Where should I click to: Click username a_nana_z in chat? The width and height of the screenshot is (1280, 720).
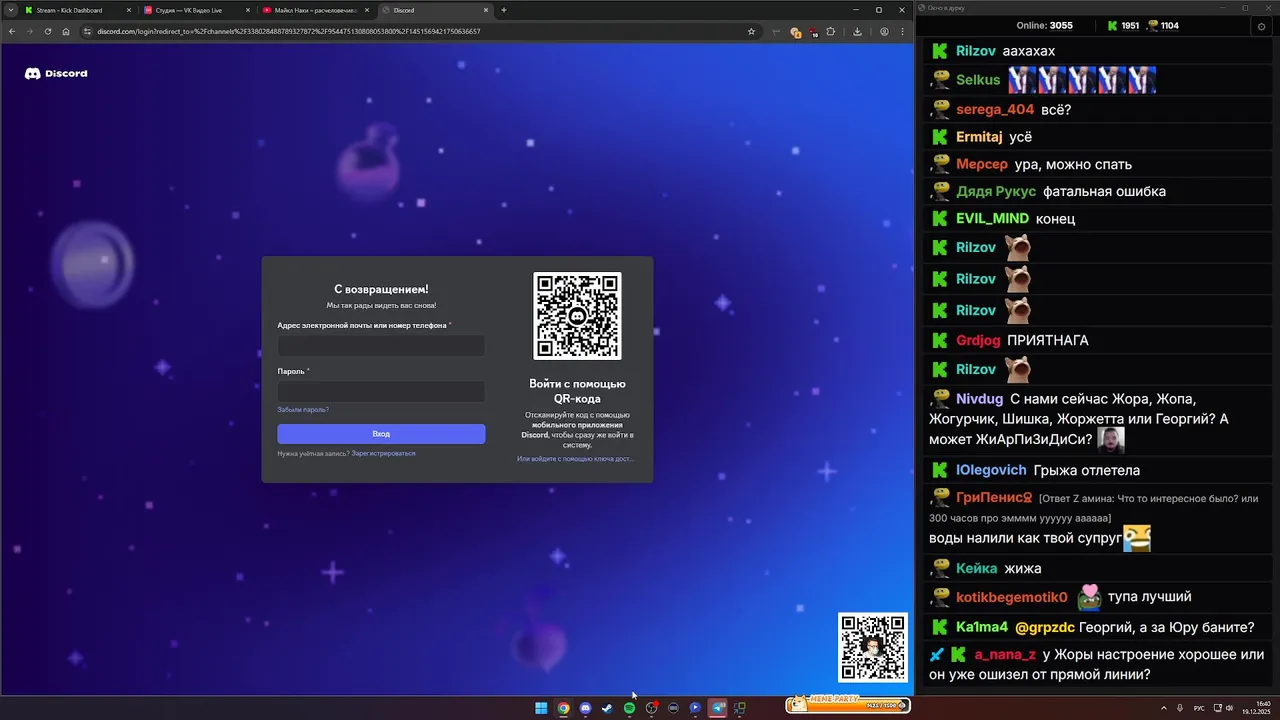(x=1005, y=655)
